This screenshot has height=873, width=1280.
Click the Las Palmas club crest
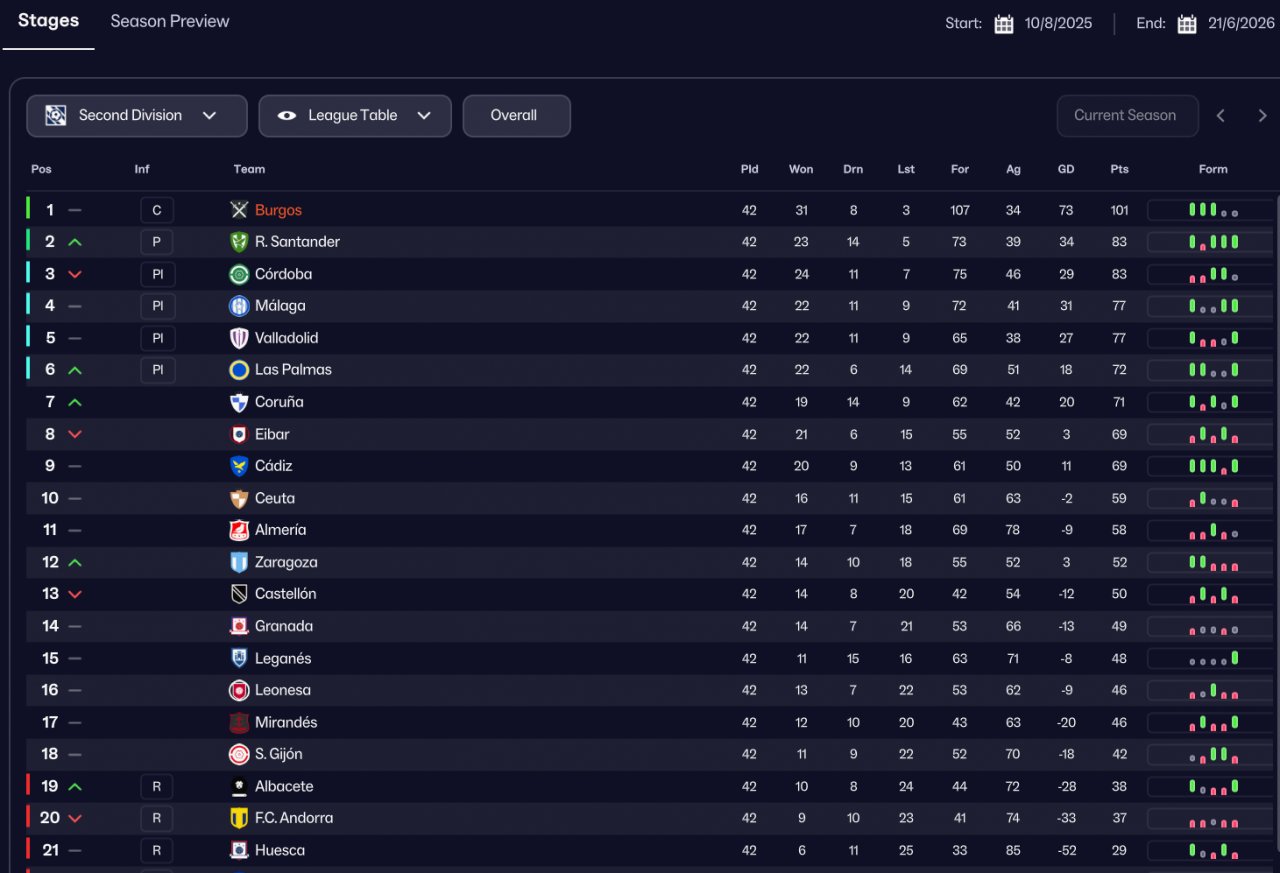point(239,370)
